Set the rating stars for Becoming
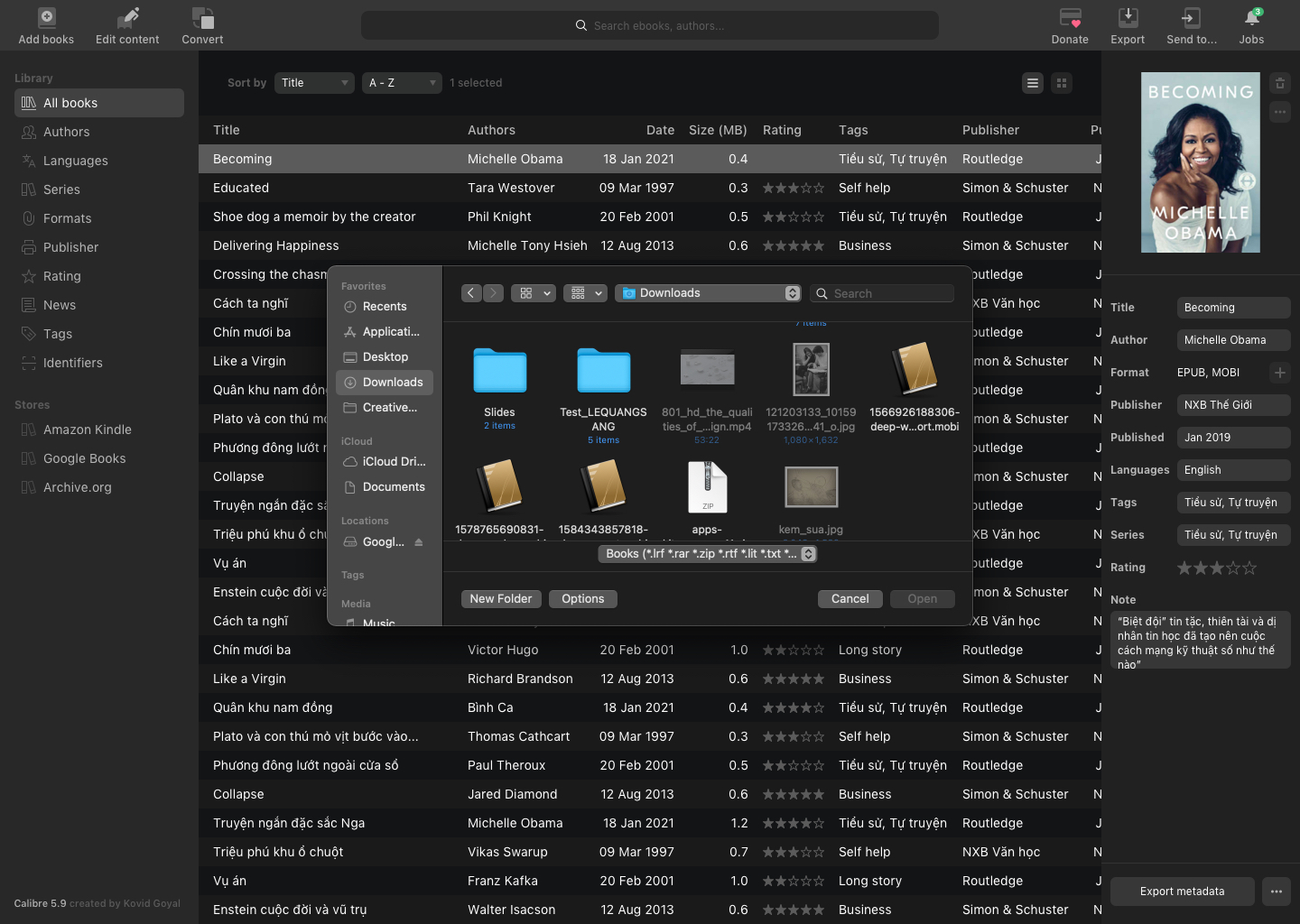This screenshot has height=924, width=1300. (1216, 568)
